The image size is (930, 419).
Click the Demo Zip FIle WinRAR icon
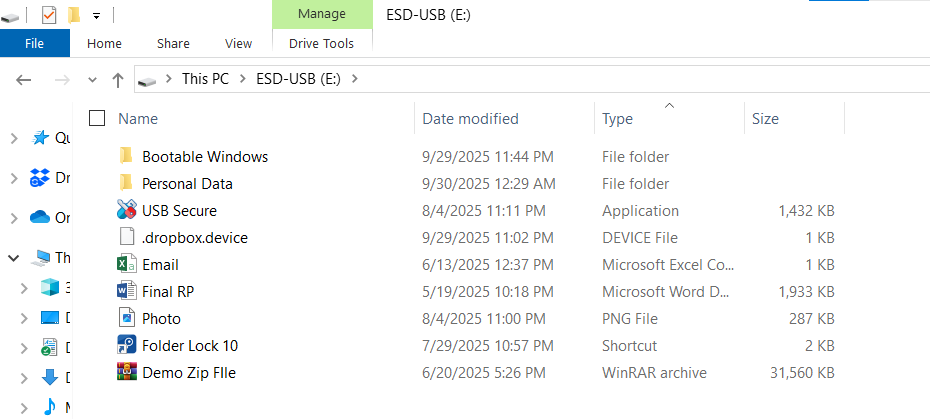coord(127,372)
